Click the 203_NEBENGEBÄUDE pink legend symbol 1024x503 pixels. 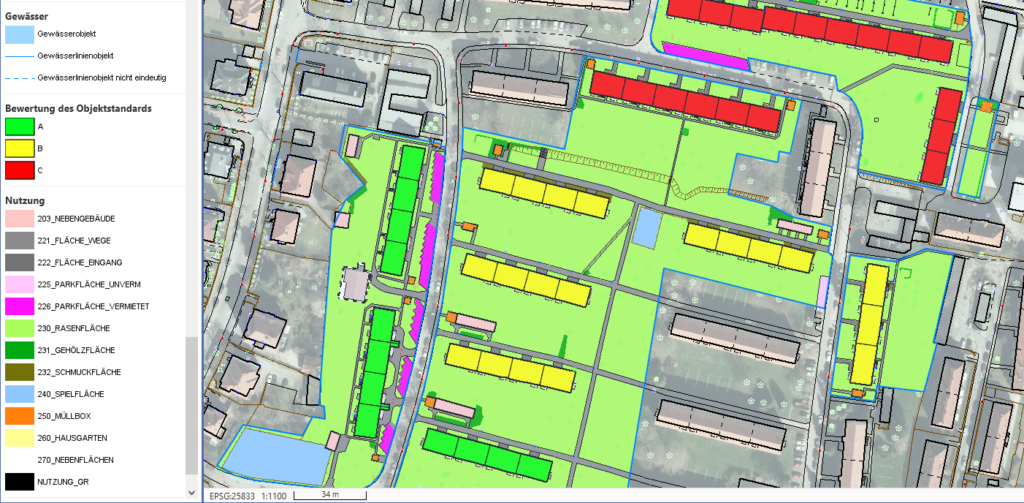[19, 219]
